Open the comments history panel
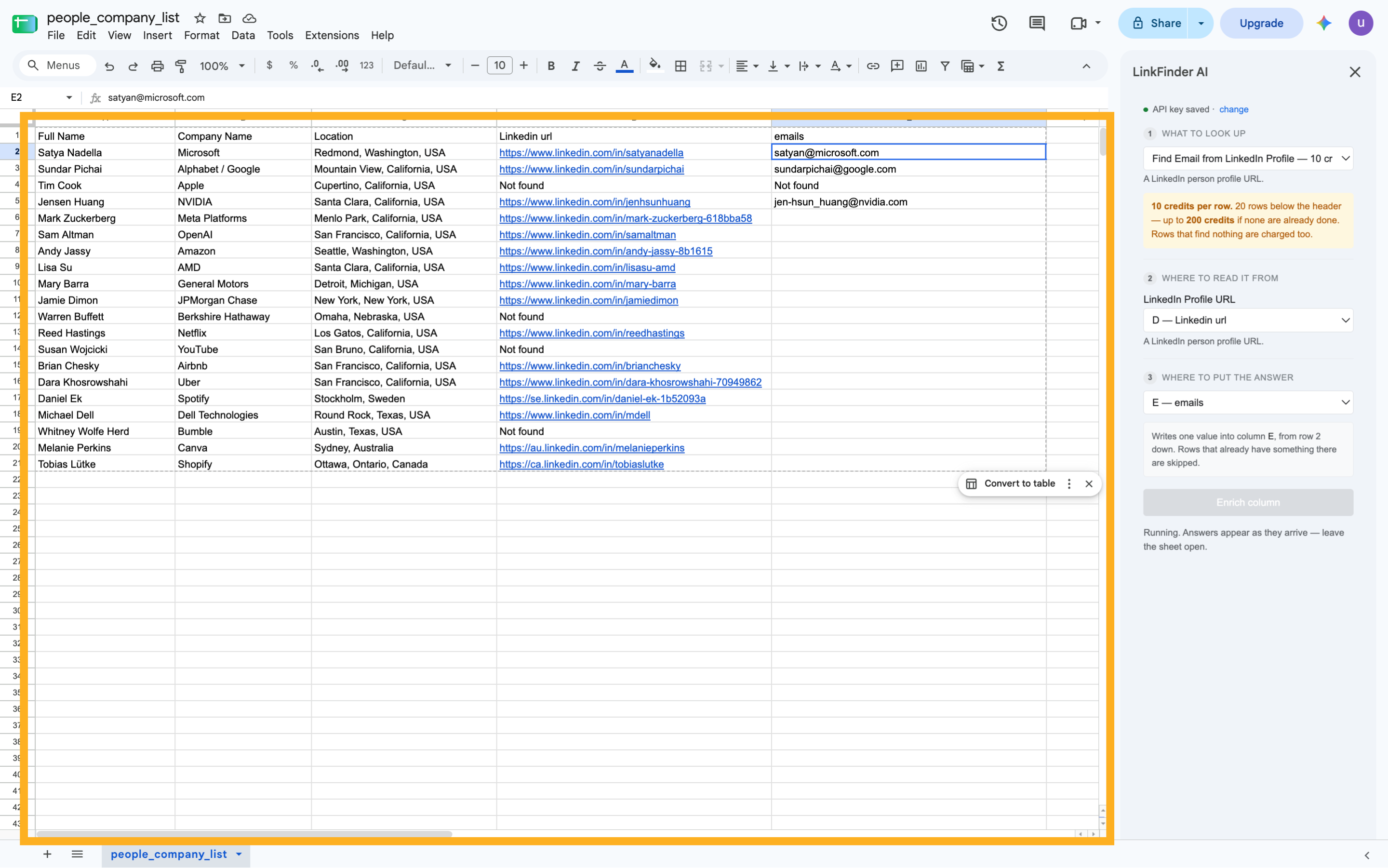 [x=1037, y=23]
